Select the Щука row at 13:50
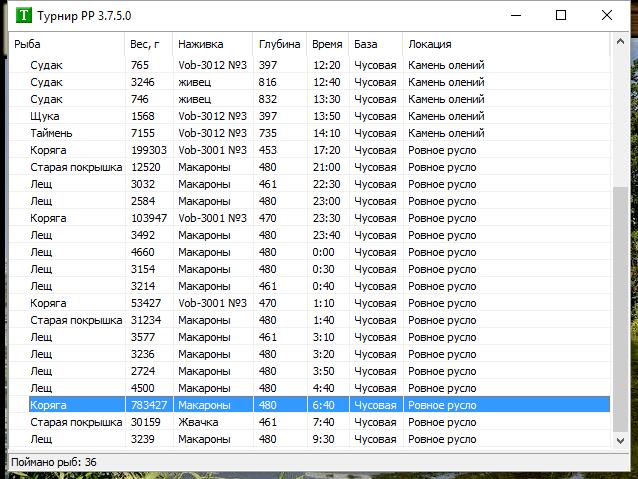Screen dimensions: 638x479 (309, 116)
